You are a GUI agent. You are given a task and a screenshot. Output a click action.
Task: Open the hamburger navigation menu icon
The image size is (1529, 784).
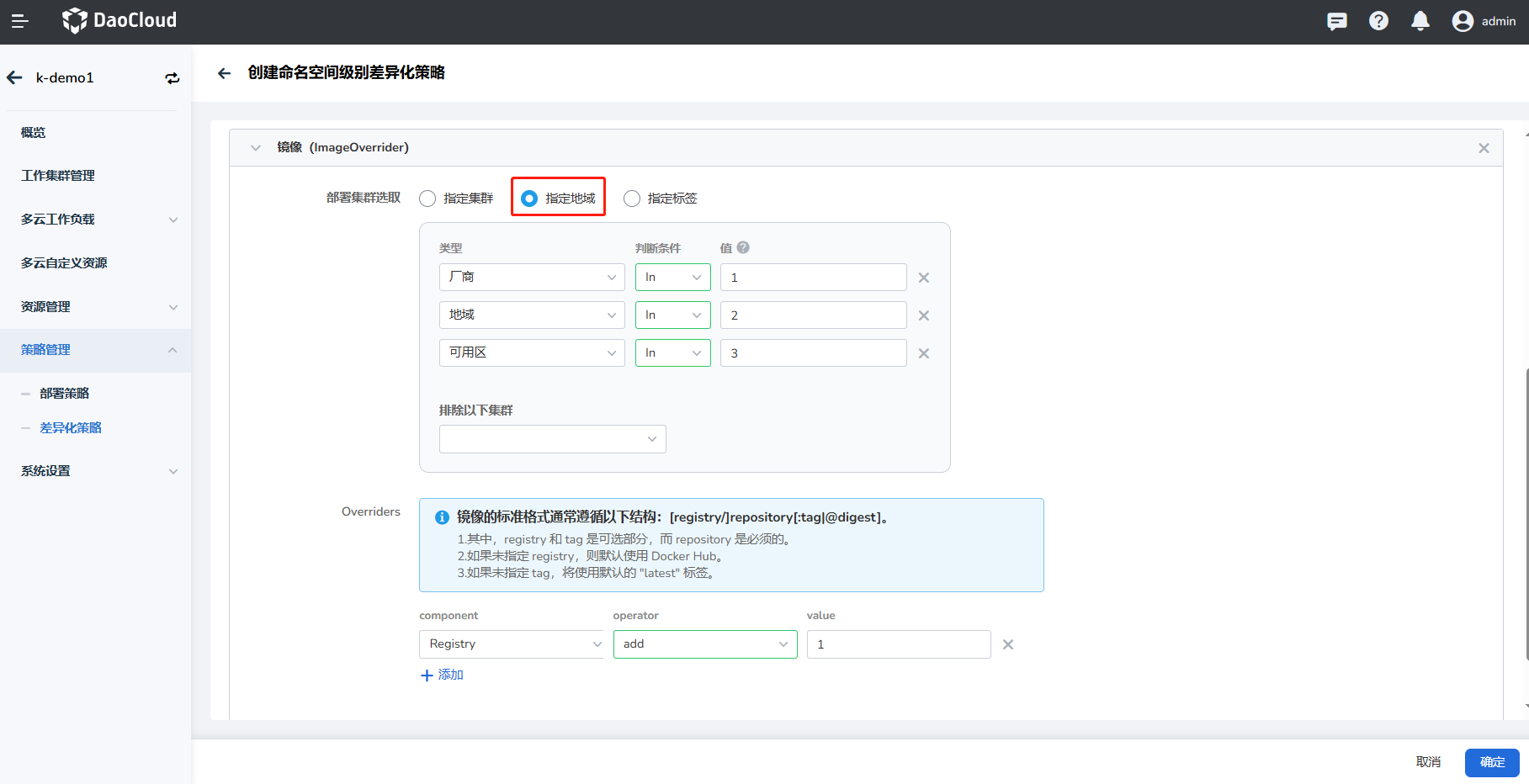(x=19, y=21)
